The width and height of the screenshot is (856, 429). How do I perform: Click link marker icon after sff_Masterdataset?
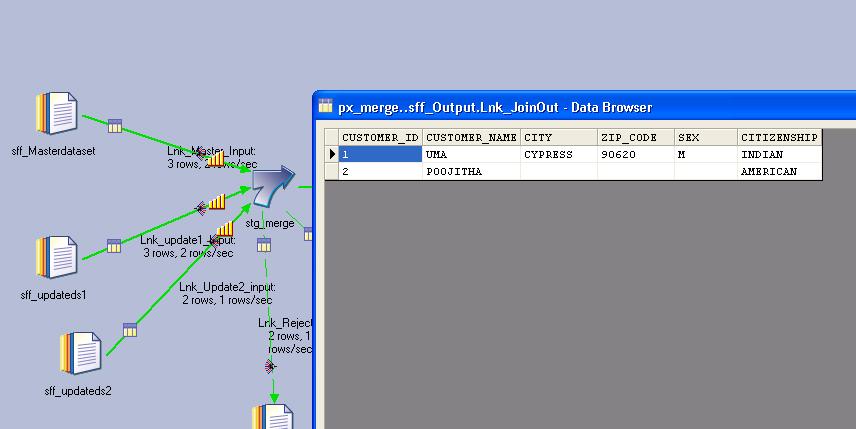(x=115, y=126)
